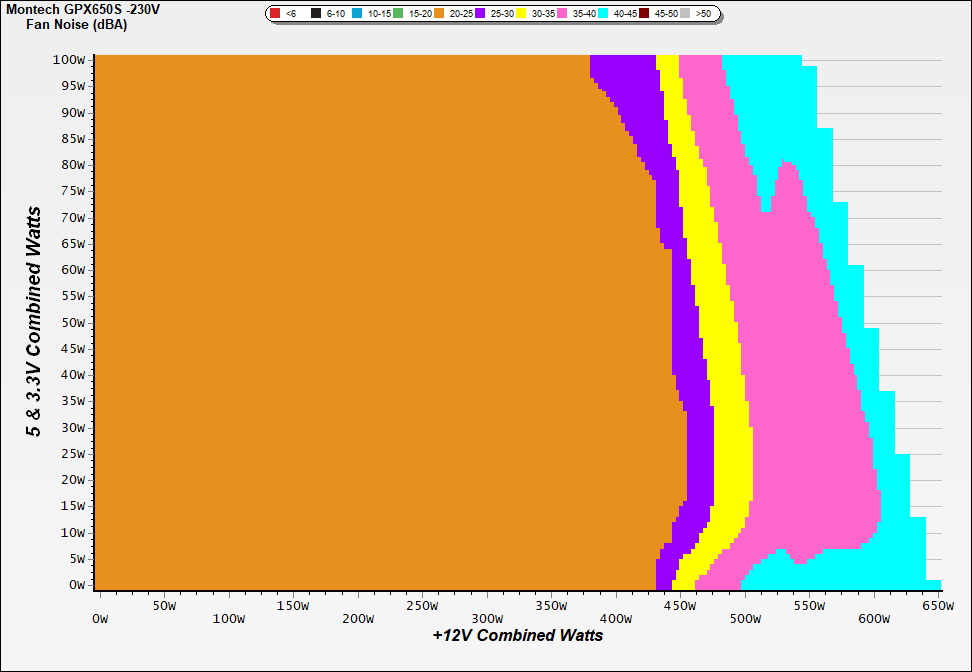Select the green 15-20 legend swatch
This screenshot has height=672, width=972.
[x=398, y=14]
